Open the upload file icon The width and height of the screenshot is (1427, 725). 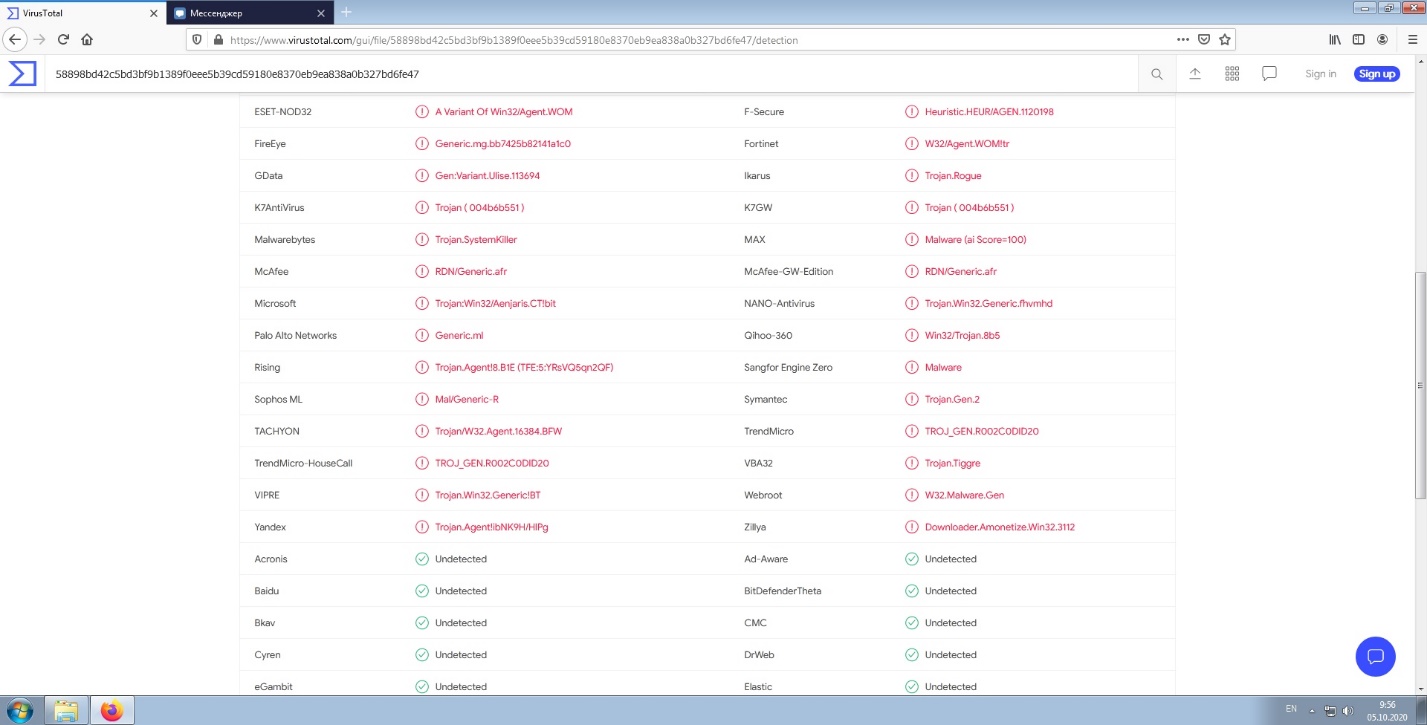[x=1195, y=74]
